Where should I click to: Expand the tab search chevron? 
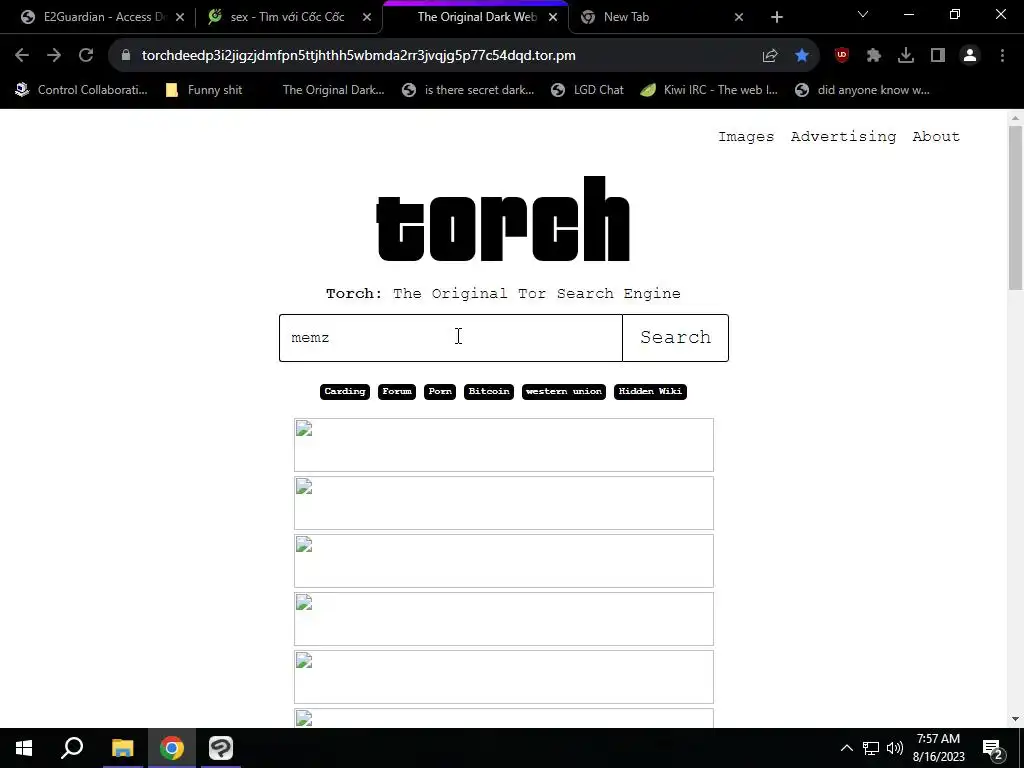point(863,14)
